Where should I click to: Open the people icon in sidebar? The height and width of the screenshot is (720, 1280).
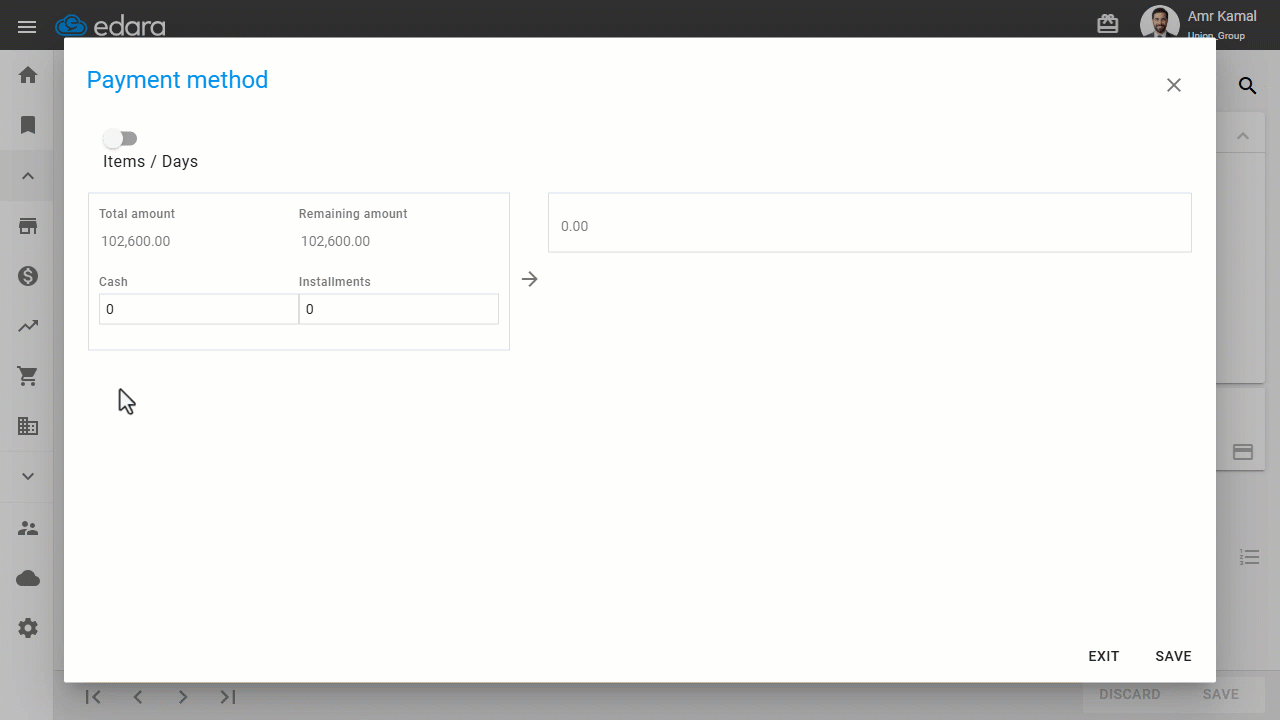click(28, 528)
